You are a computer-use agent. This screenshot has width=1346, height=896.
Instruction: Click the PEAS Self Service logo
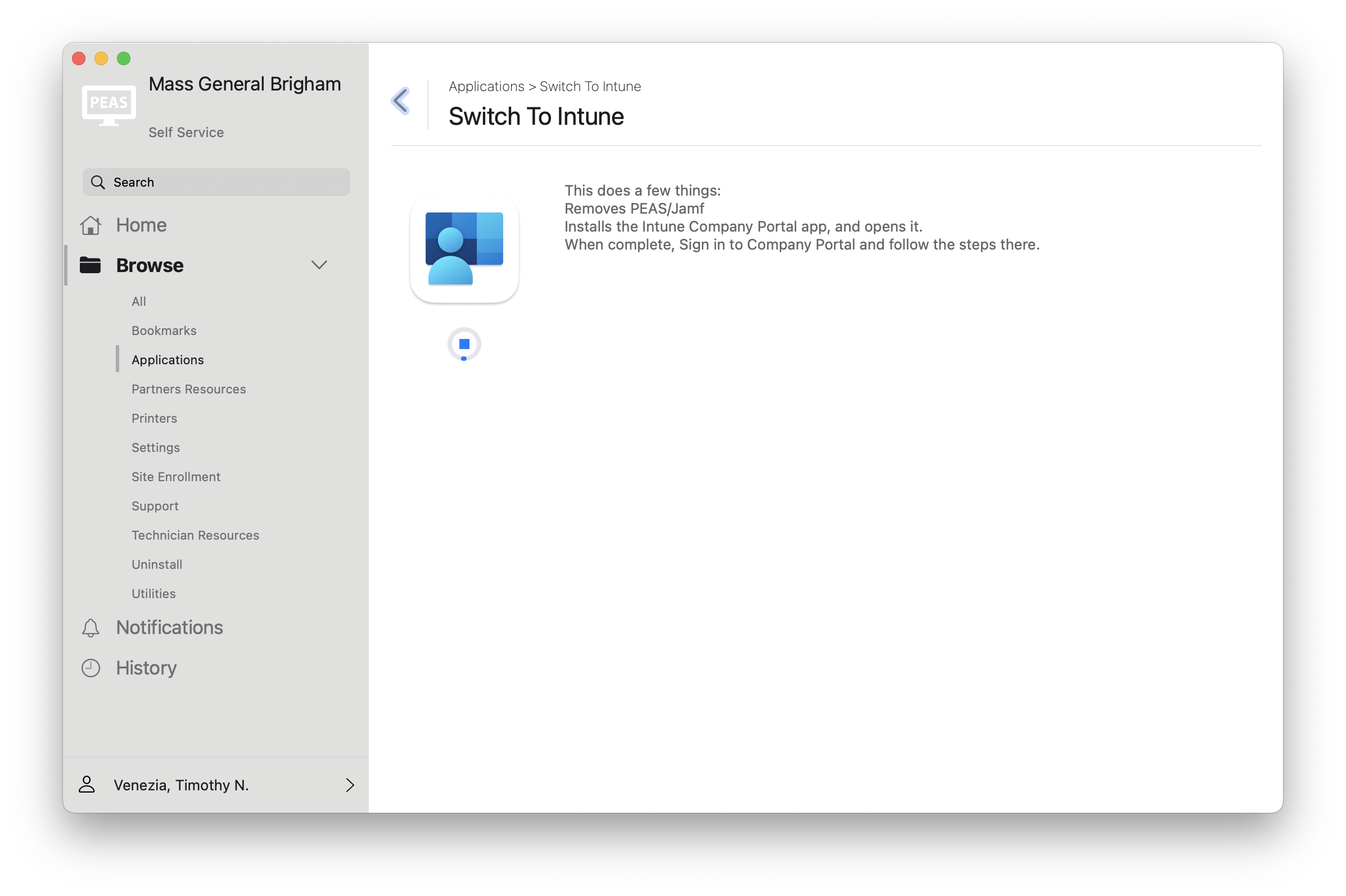109,104
